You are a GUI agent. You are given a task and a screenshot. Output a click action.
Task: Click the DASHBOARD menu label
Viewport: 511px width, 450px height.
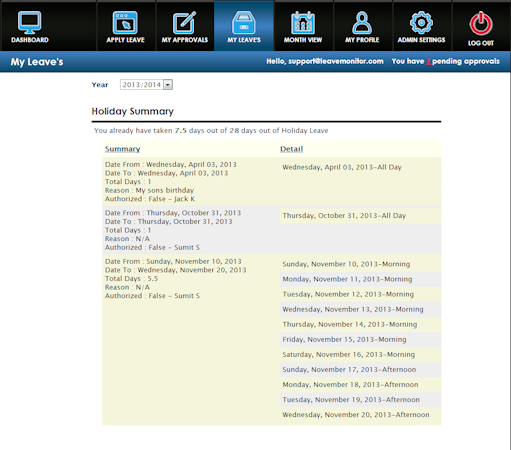[x=30, y=40]
